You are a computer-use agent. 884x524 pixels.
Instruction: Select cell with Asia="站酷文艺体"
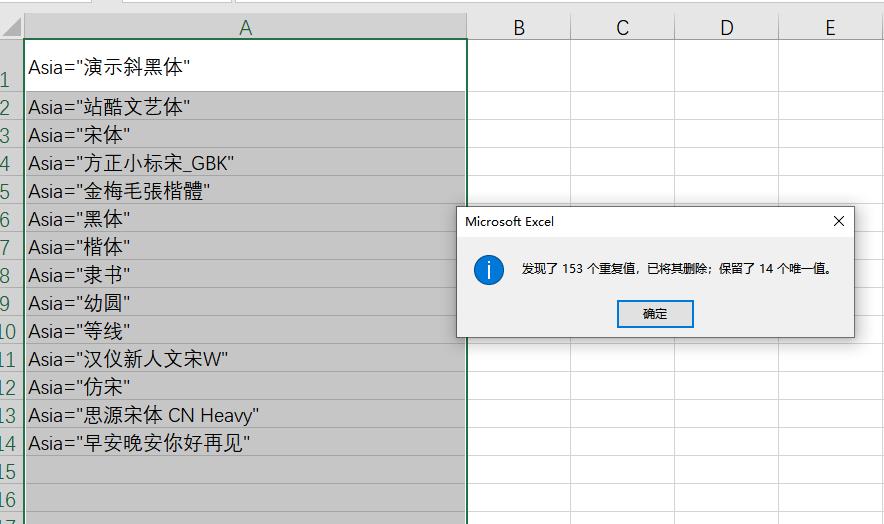245,107
